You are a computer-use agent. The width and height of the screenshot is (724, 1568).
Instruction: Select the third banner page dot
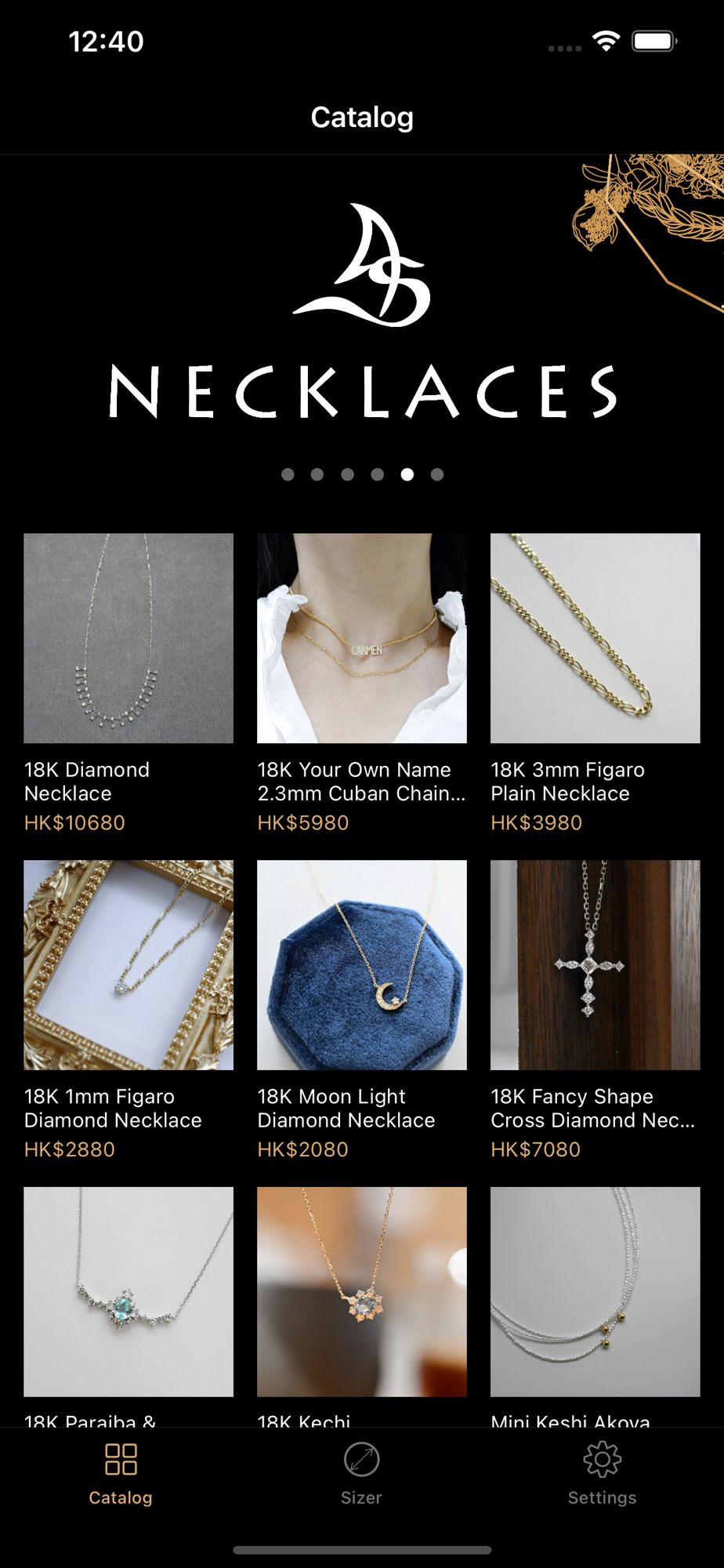pos(347,474)
